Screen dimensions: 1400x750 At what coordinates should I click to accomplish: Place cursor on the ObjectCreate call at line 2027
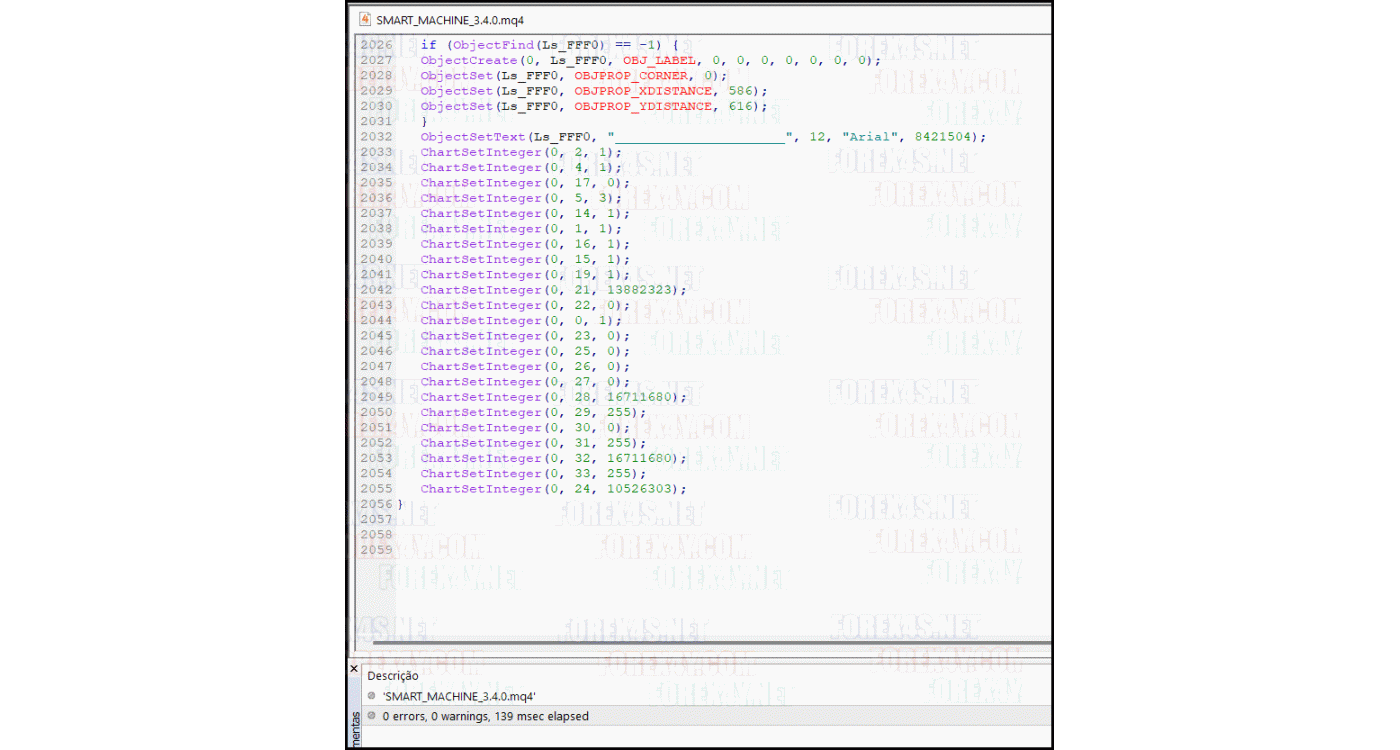tap(469, 60)
